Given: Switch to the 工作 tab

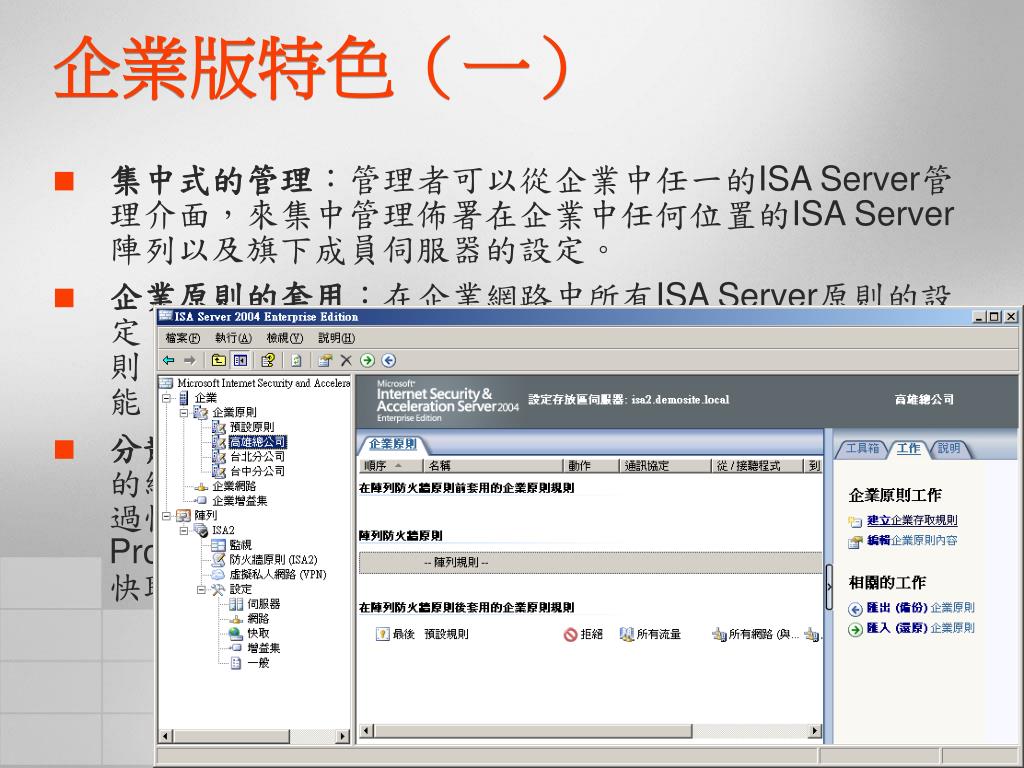Looking at the screenshot, I should tap(908, 448).
